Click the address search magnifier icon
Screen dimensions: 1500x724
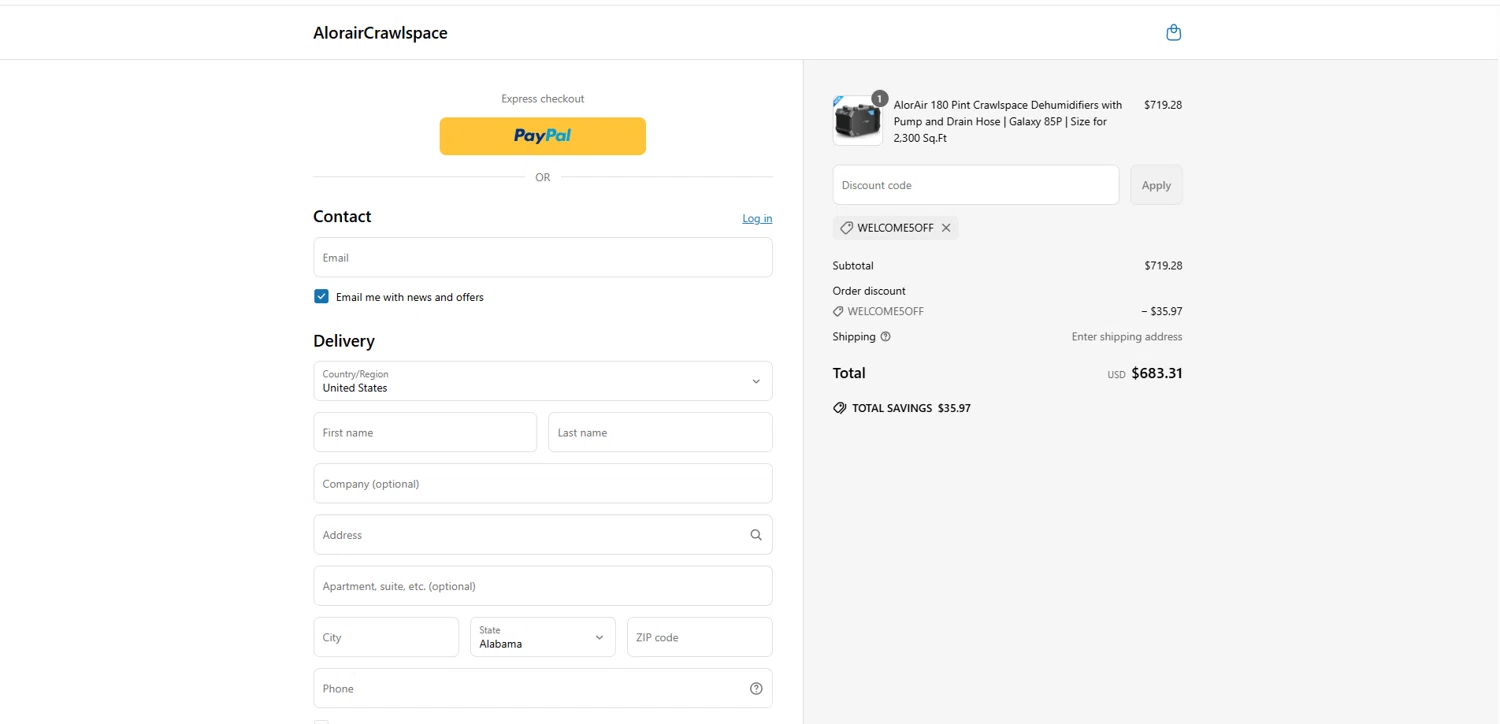756,535
